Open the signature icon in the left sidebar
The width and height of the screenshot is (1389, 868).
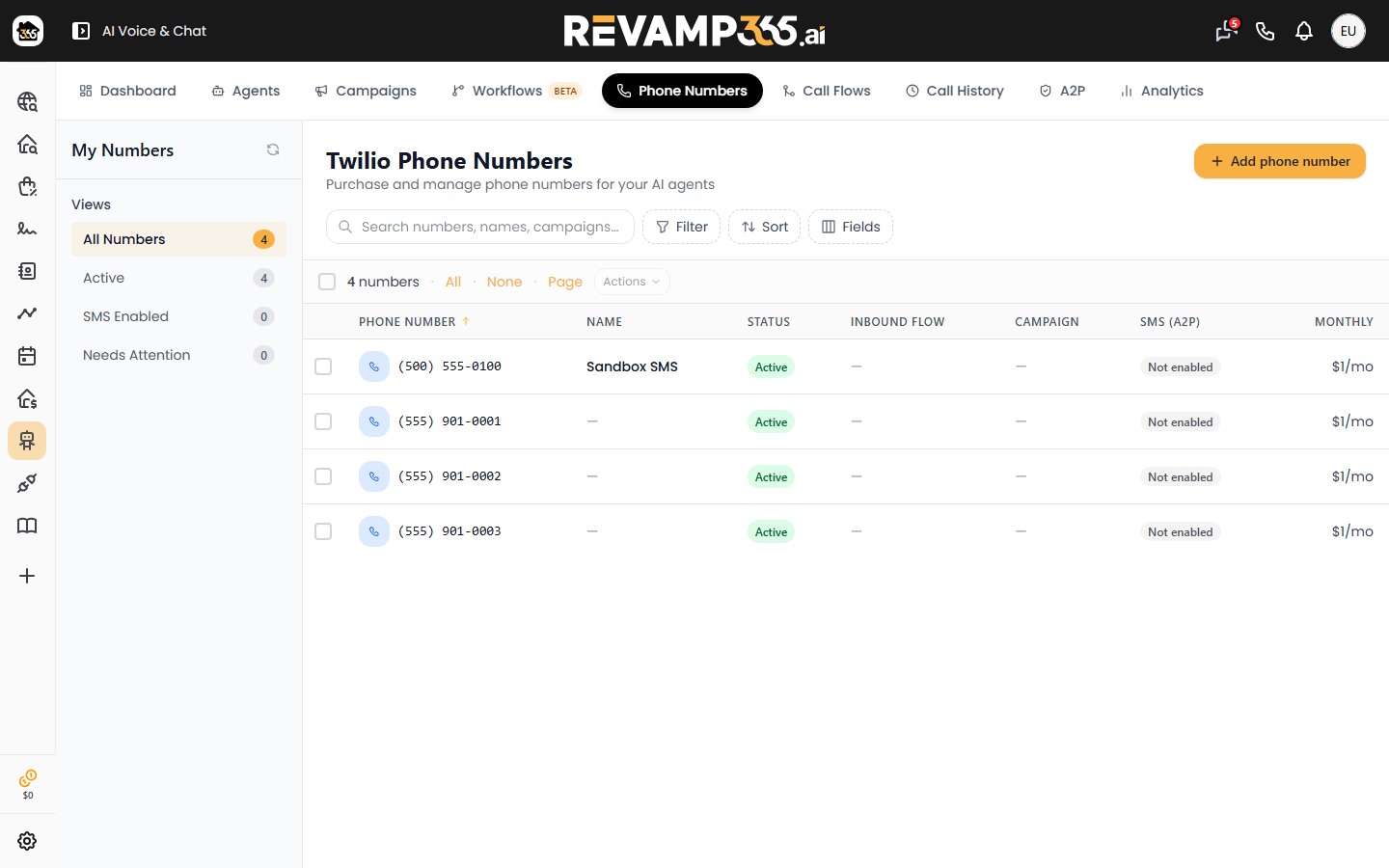(27, 229)
